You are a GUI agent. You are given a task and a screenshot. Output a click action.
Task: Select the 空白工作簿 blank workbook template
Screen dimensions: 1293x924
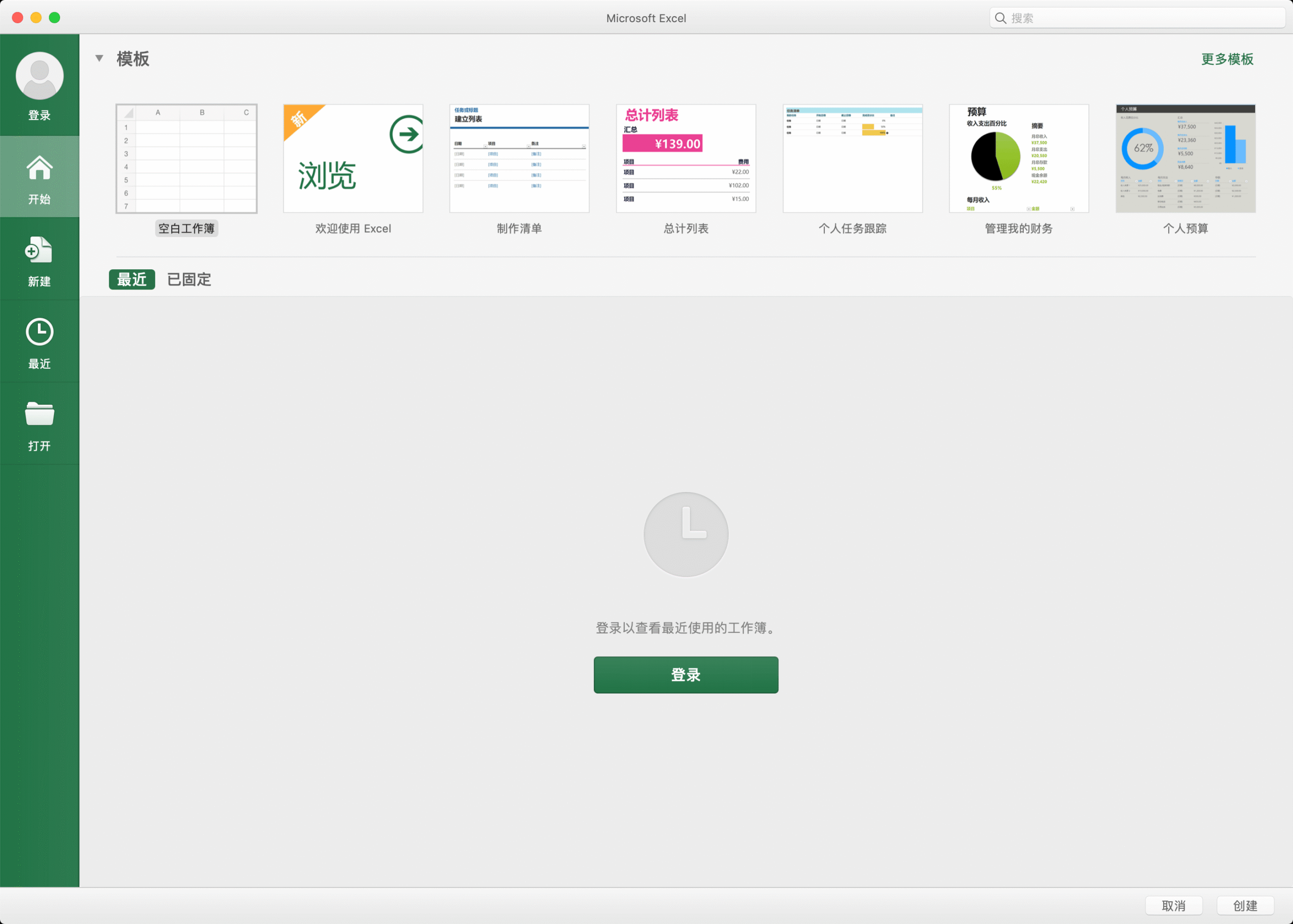pos(186,158)
